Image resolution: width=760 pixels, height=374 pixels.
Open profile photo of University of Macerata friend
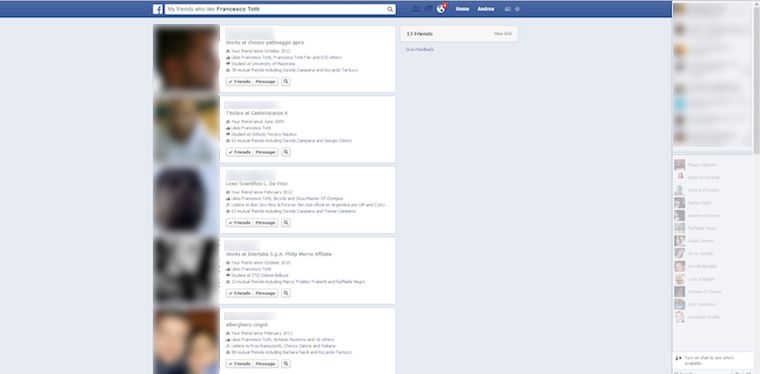(186, 59)
